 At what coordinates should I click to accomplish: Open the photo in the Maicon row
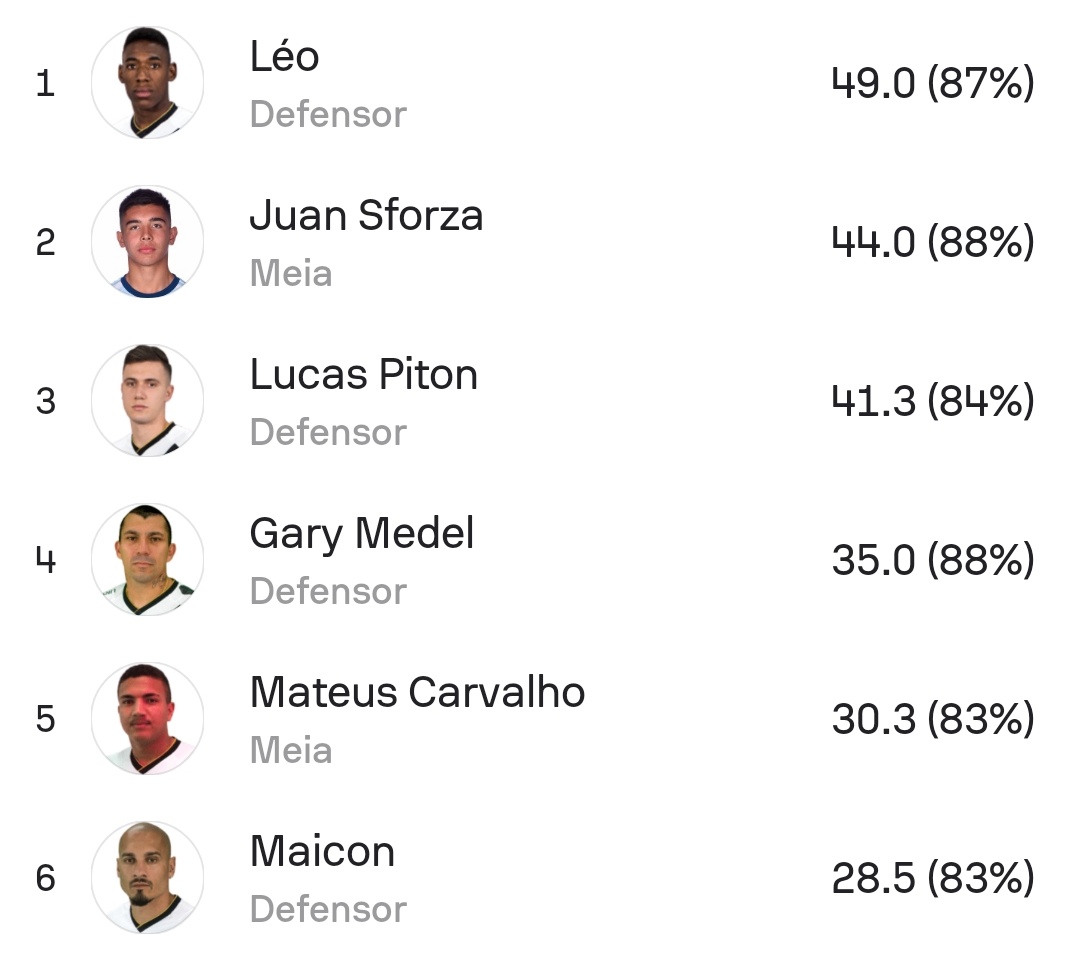pyautogui.click(x=147, y=878)
